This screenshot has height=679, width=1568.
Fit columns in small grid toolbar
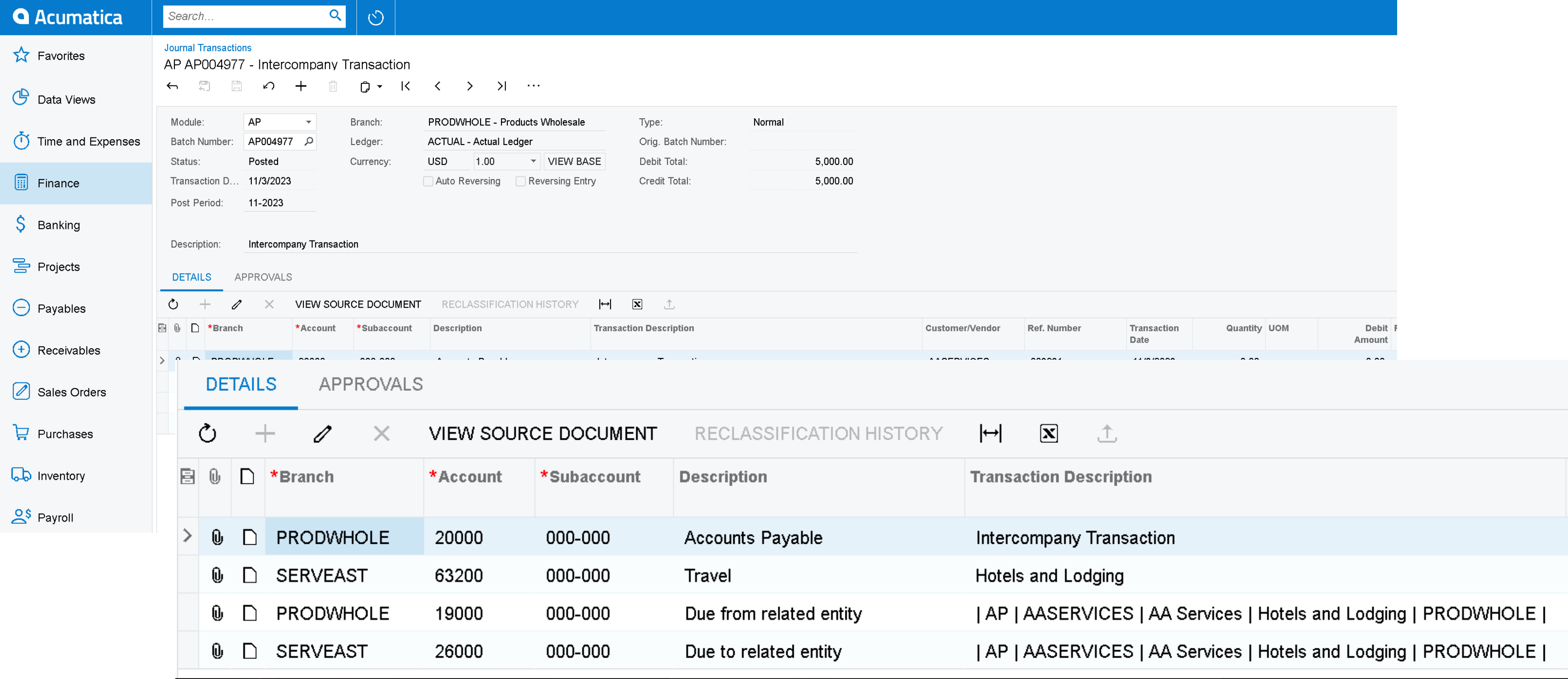[x=605, y=304]
